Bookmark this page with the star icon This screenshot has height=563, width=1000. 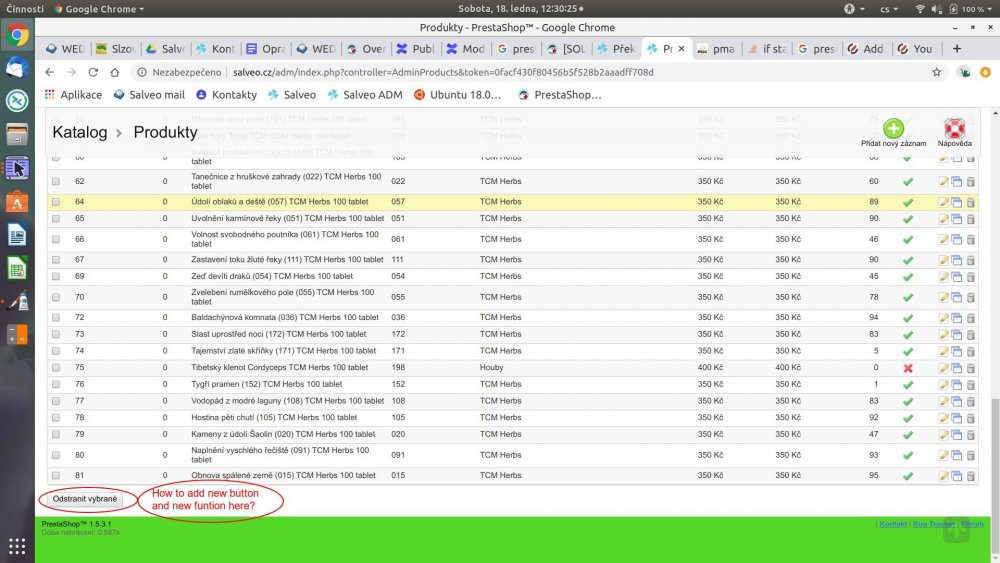(936, 72)
